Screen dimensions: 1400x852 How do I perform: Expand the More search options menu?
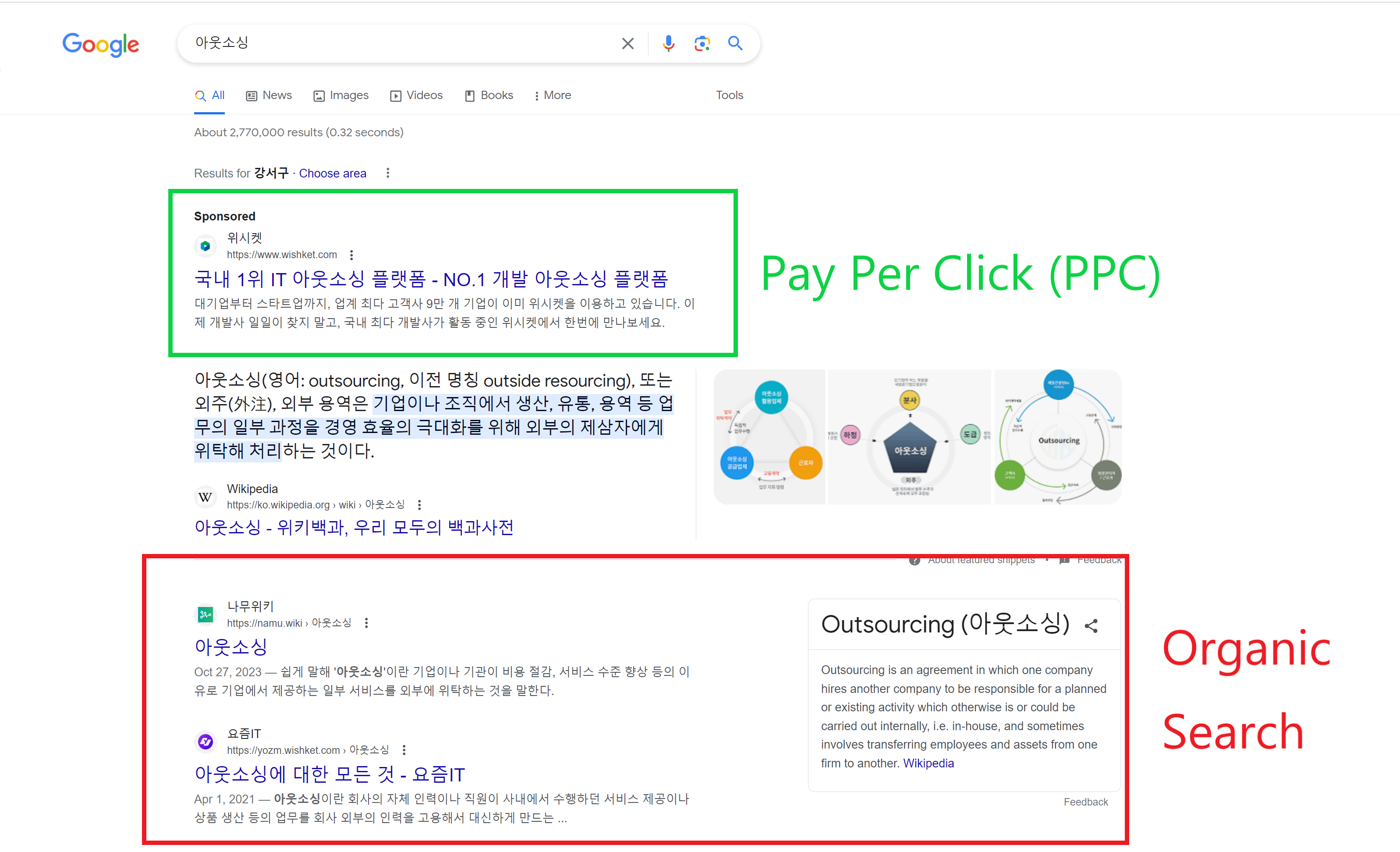(x=552, y=96)
